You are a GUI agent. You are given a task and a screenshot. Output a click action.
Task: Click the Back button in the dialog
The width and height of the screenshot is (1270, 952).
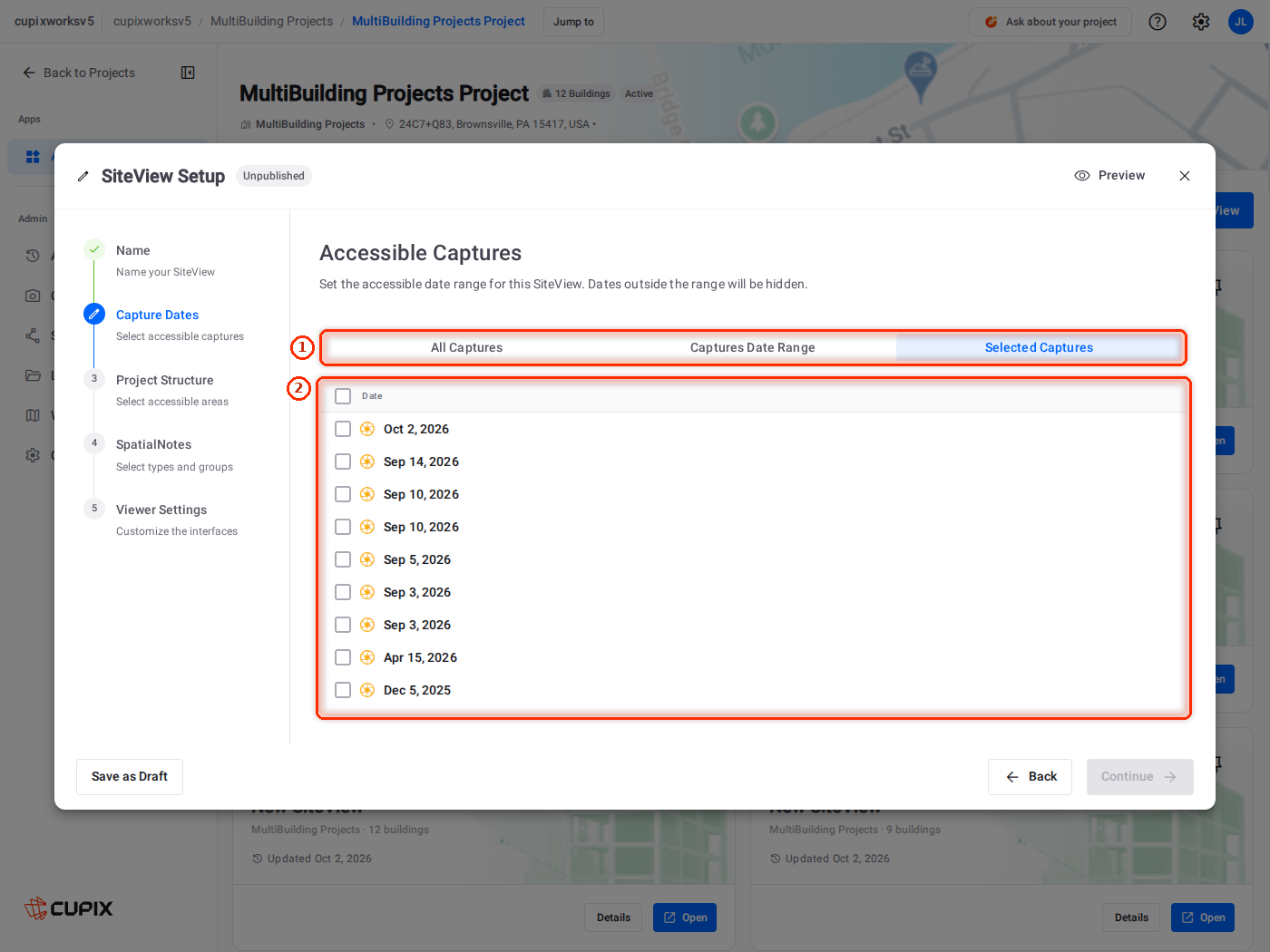pyautogui.click(x=1031, y=777)
